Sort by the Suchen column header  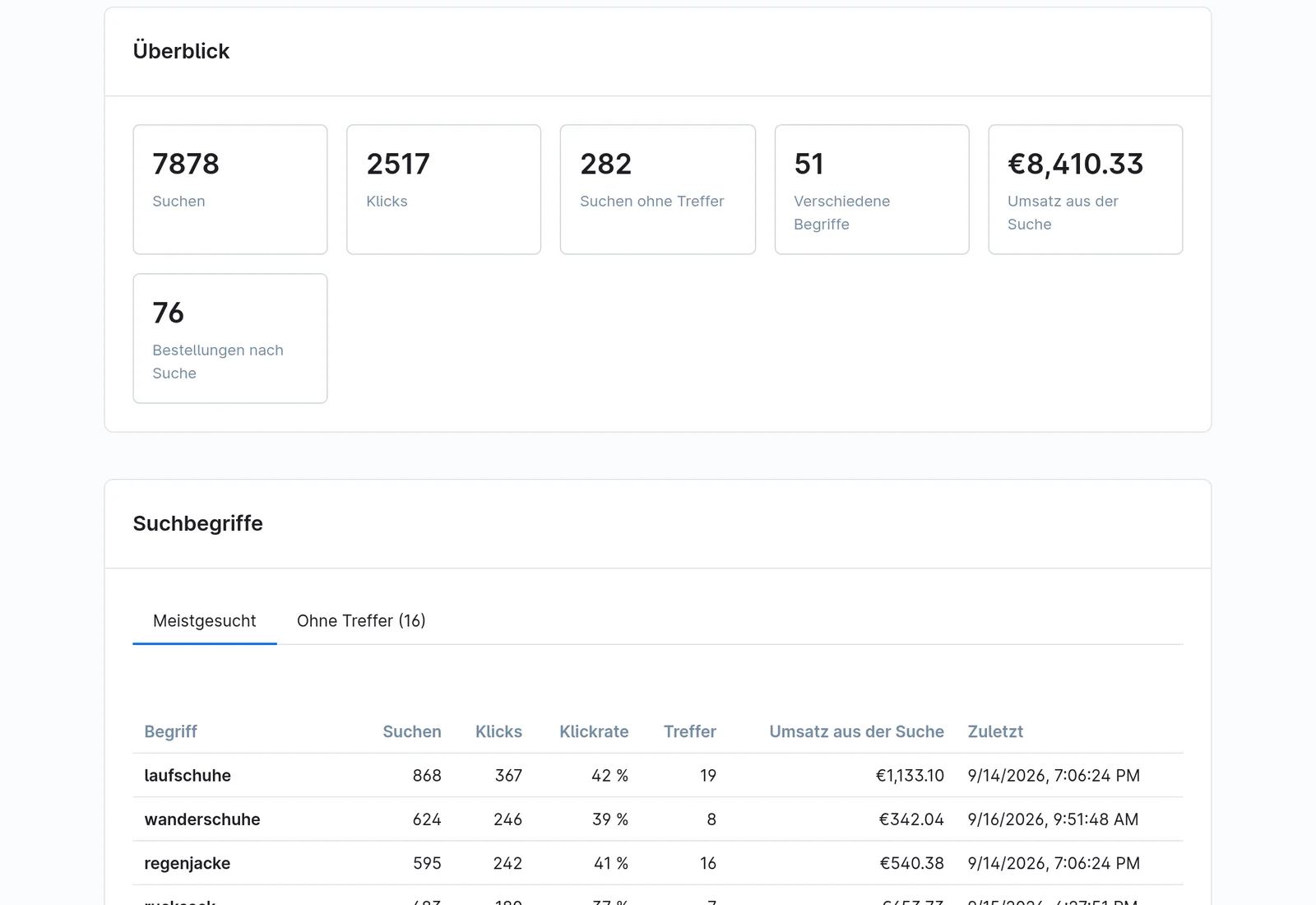(411, 731)
